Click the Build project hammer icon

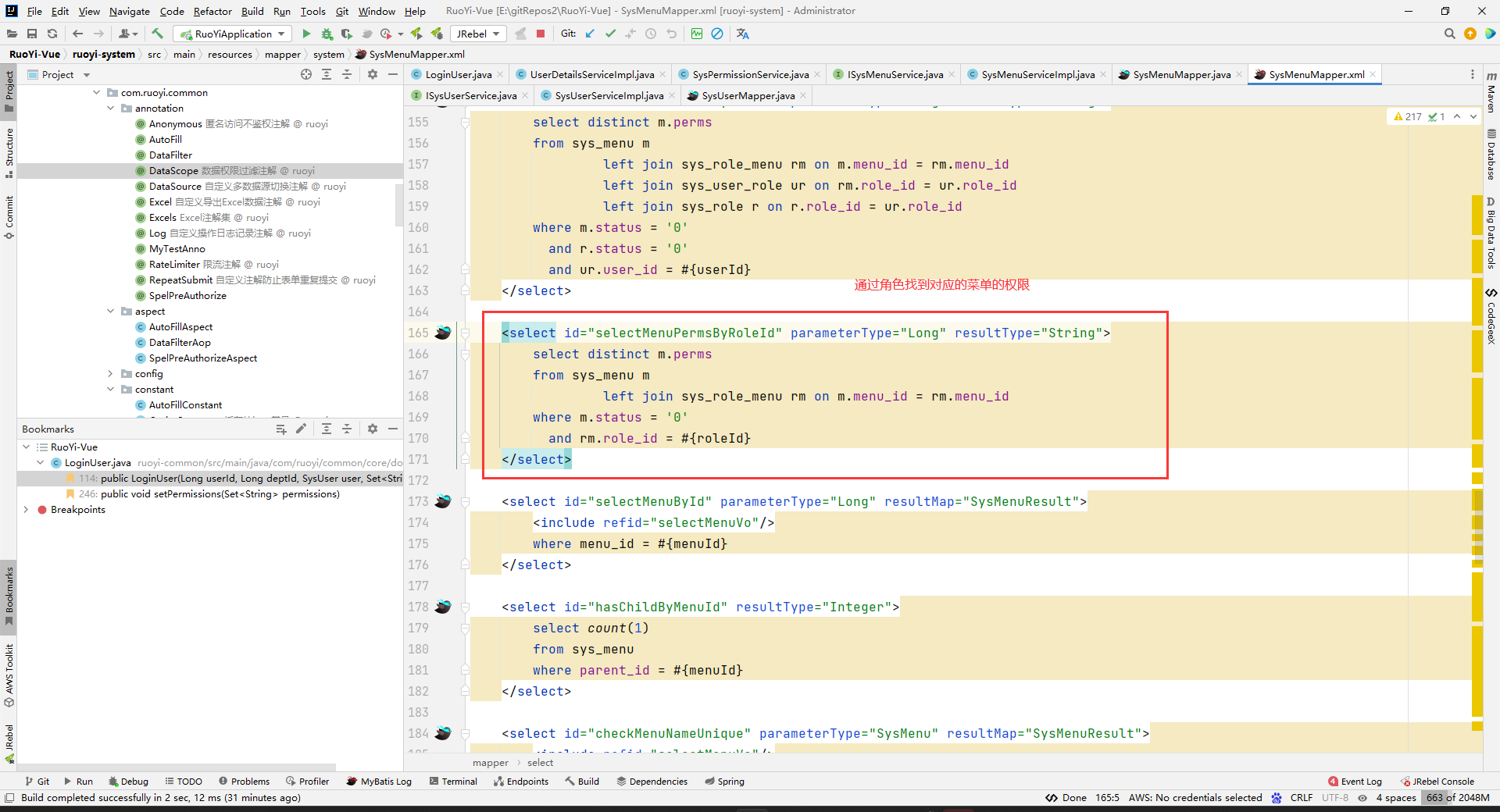pyautogui.click(x=157, y=34)
